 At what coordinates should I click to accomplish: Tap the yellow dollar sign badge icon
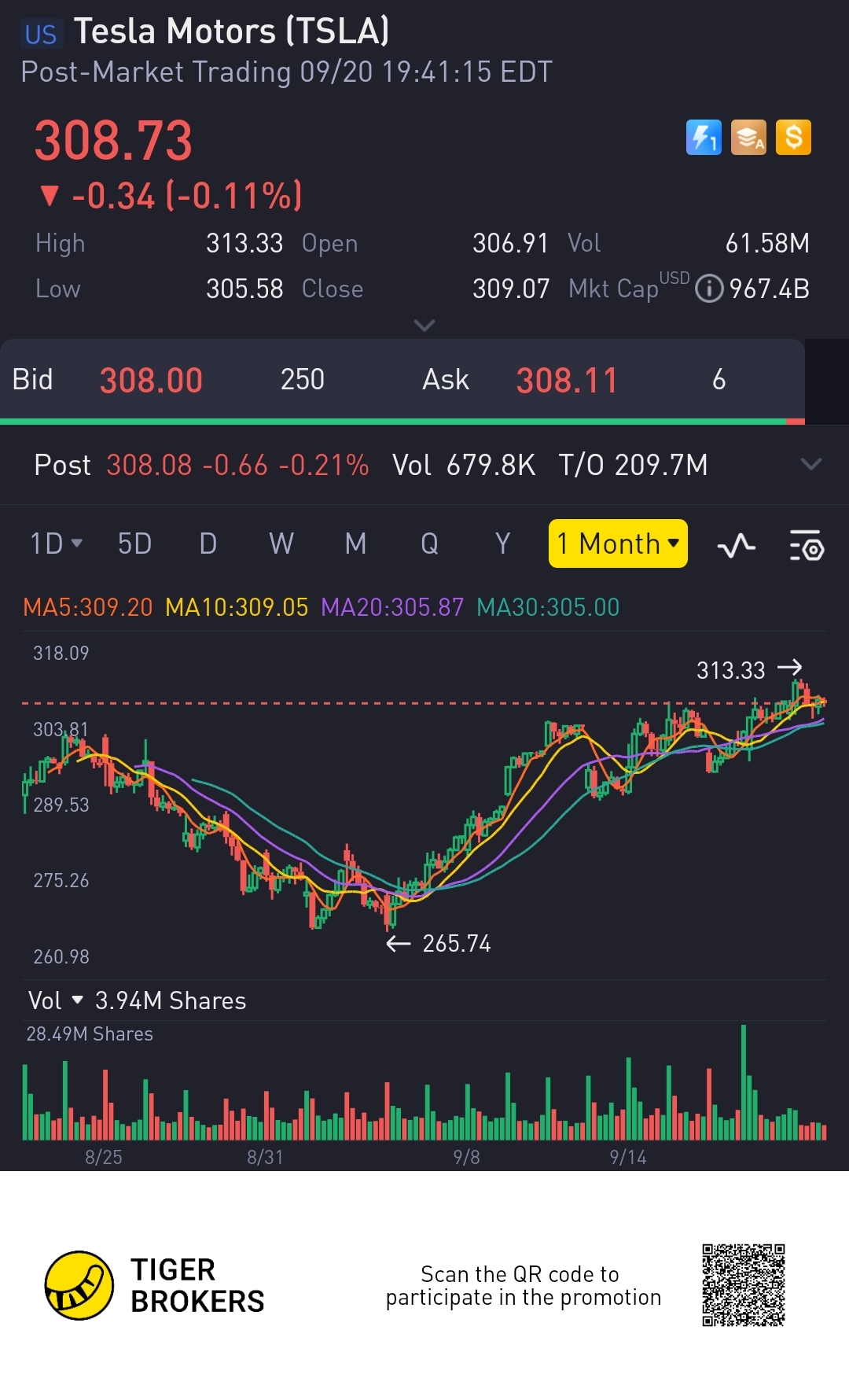pos(793,138)
